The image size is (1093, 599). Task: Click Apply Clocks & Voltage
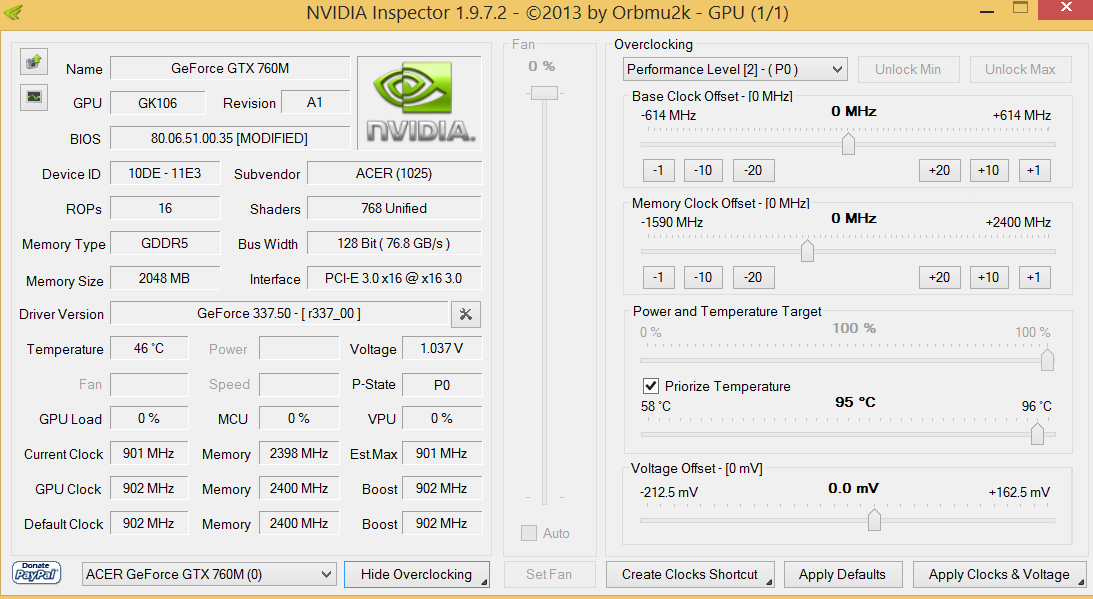[x=999, y=575]
